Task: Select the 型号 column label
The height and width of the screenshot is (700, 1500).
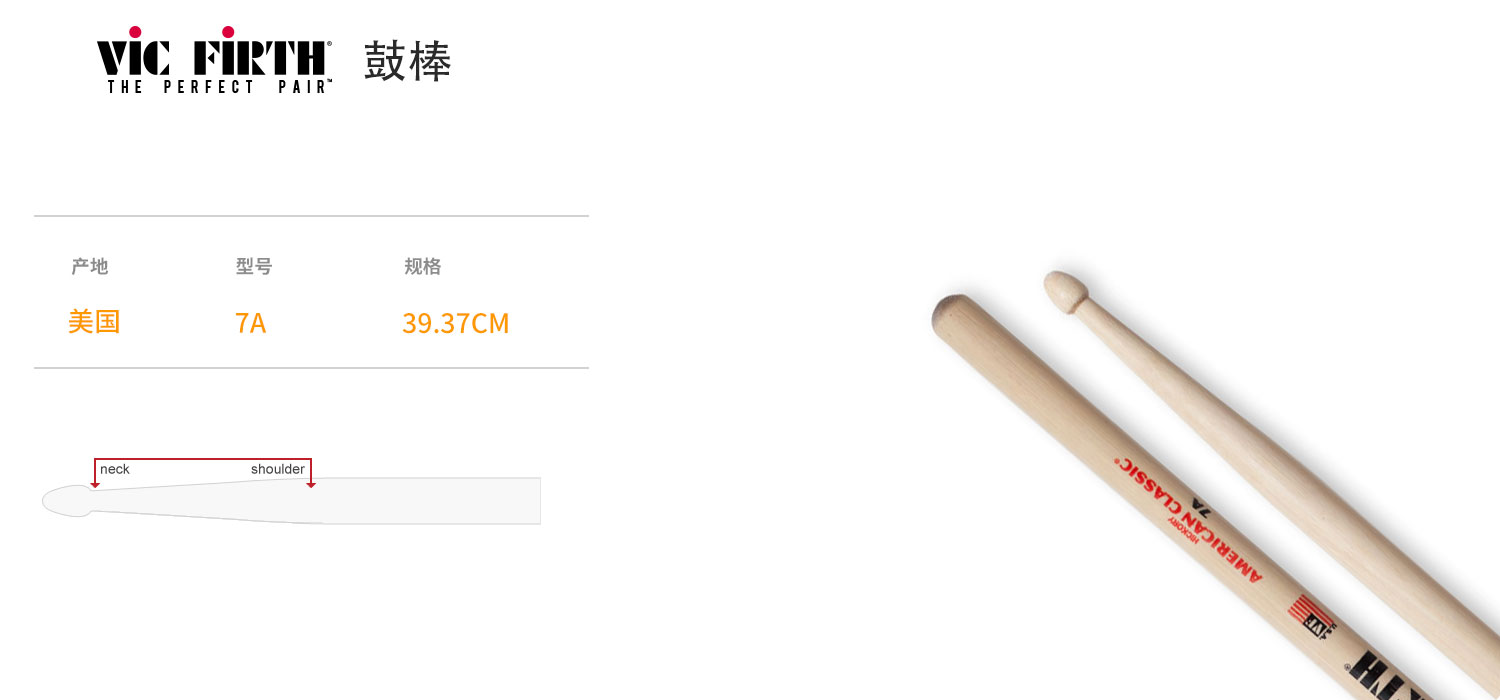Action: 254,266
